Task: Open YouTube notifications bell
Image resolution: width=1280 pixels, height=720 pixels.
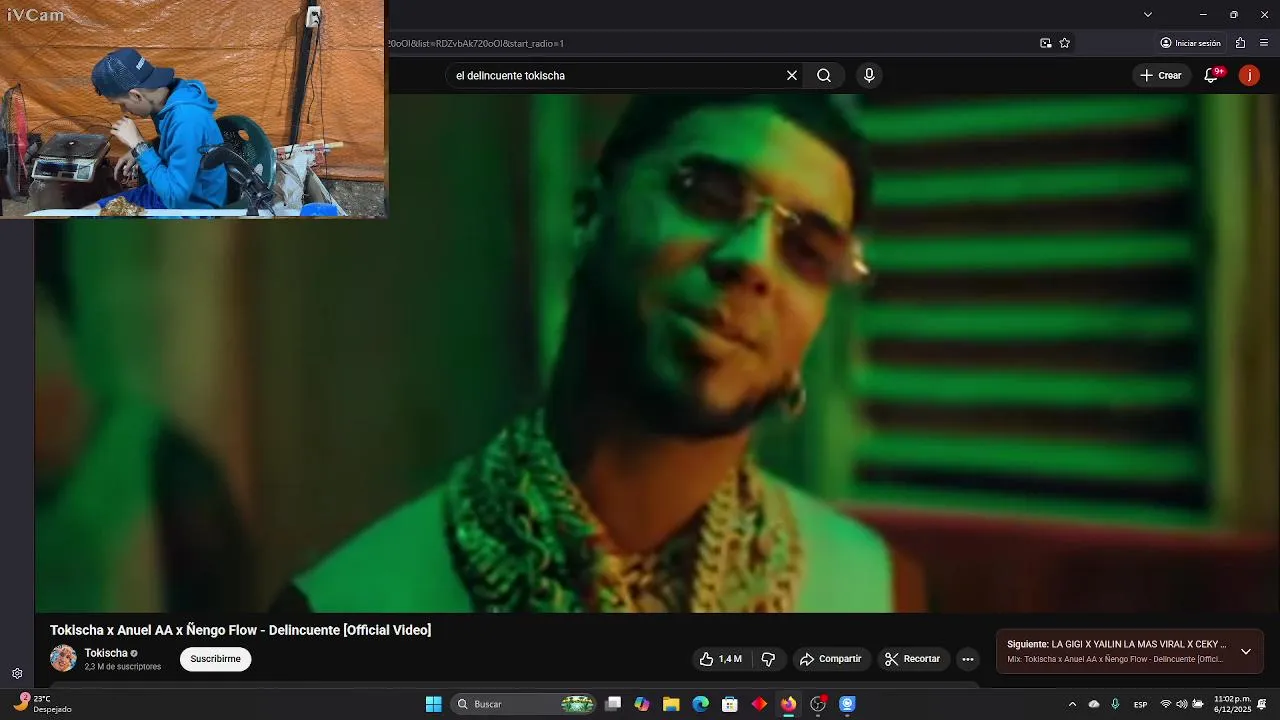Action: click(x=1212, y=75)
